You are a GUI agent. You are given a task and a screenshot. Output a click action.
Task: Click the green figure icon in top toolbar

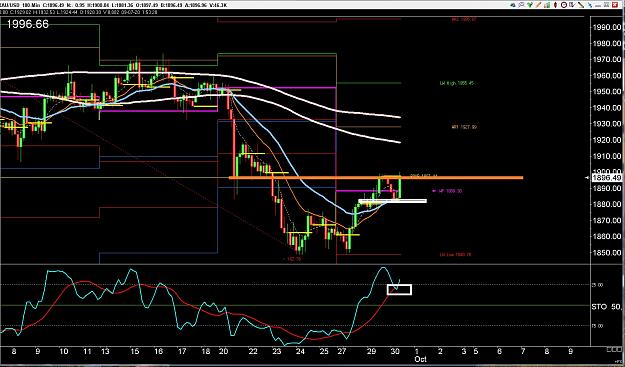(530, 5)
